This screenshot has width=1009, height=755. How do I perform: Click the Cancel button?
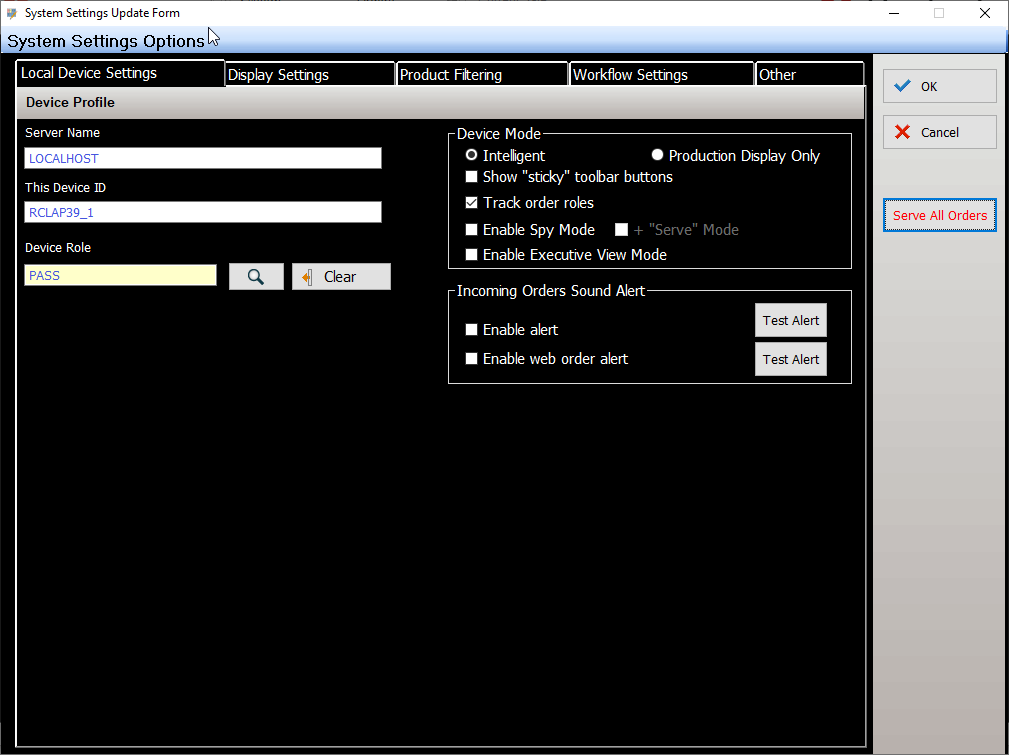[940, 132]
